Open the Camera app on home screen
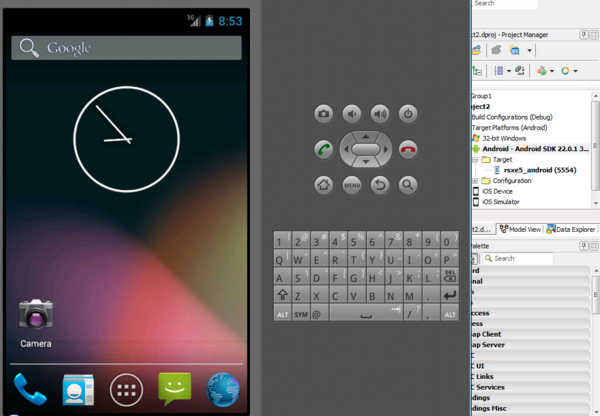600x416 pixels. pos(36,316)
